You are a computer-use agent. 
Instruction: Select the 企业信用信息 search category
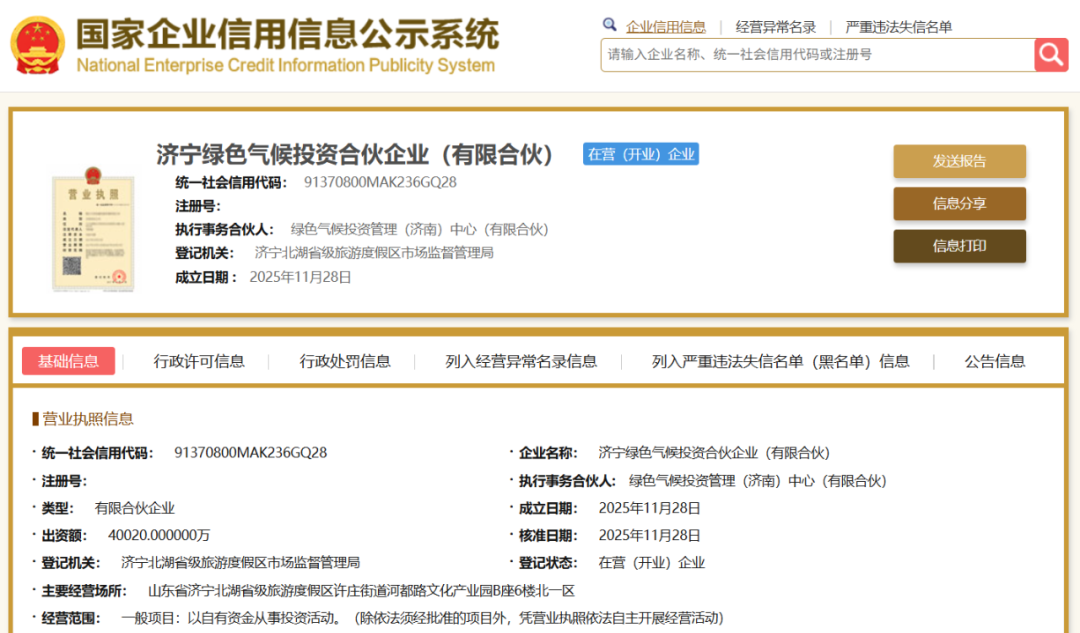point(665,27)
